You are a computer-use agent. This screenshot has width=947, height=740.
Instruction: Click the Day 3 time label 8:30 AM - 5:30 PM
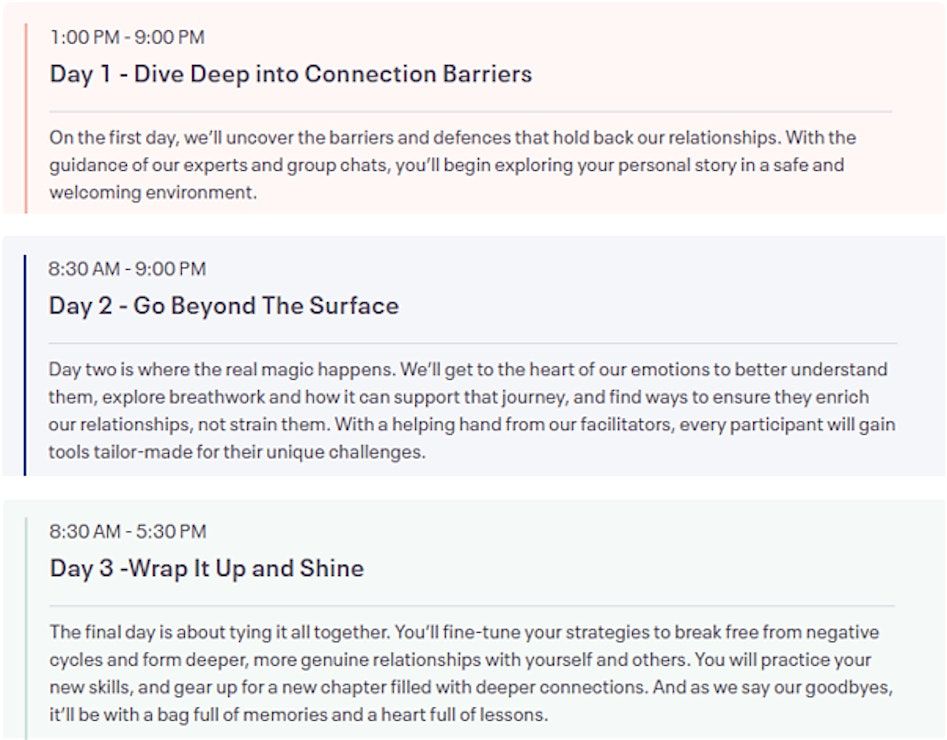[127, 531]
